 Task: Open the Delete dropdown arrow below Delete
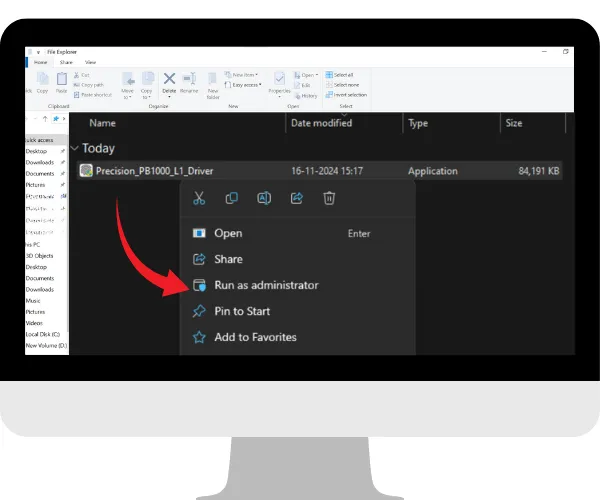[169, 97]
